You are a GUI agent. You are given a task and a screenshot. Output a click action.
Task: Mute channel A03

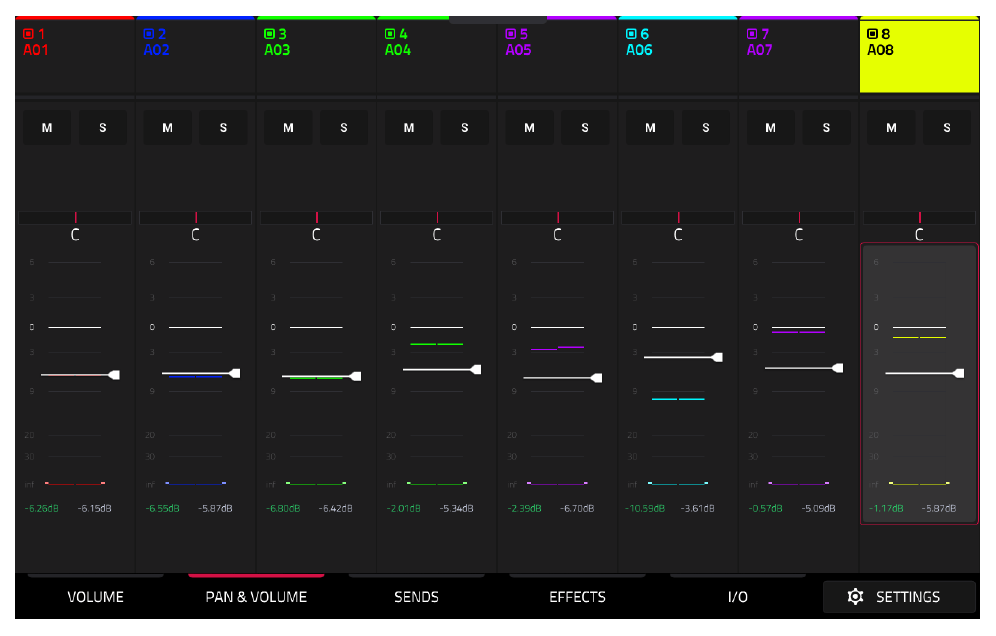[288, 128]
